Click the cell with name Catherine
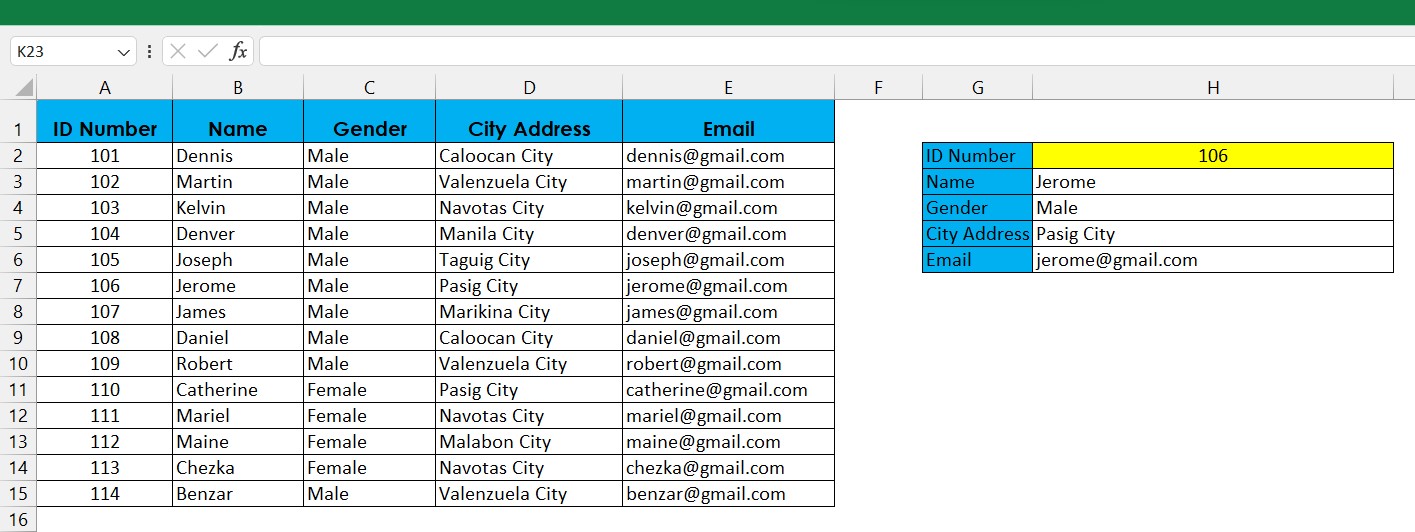Image resolution: width=1415 pixels, height=532 pixels. point(238,390)
